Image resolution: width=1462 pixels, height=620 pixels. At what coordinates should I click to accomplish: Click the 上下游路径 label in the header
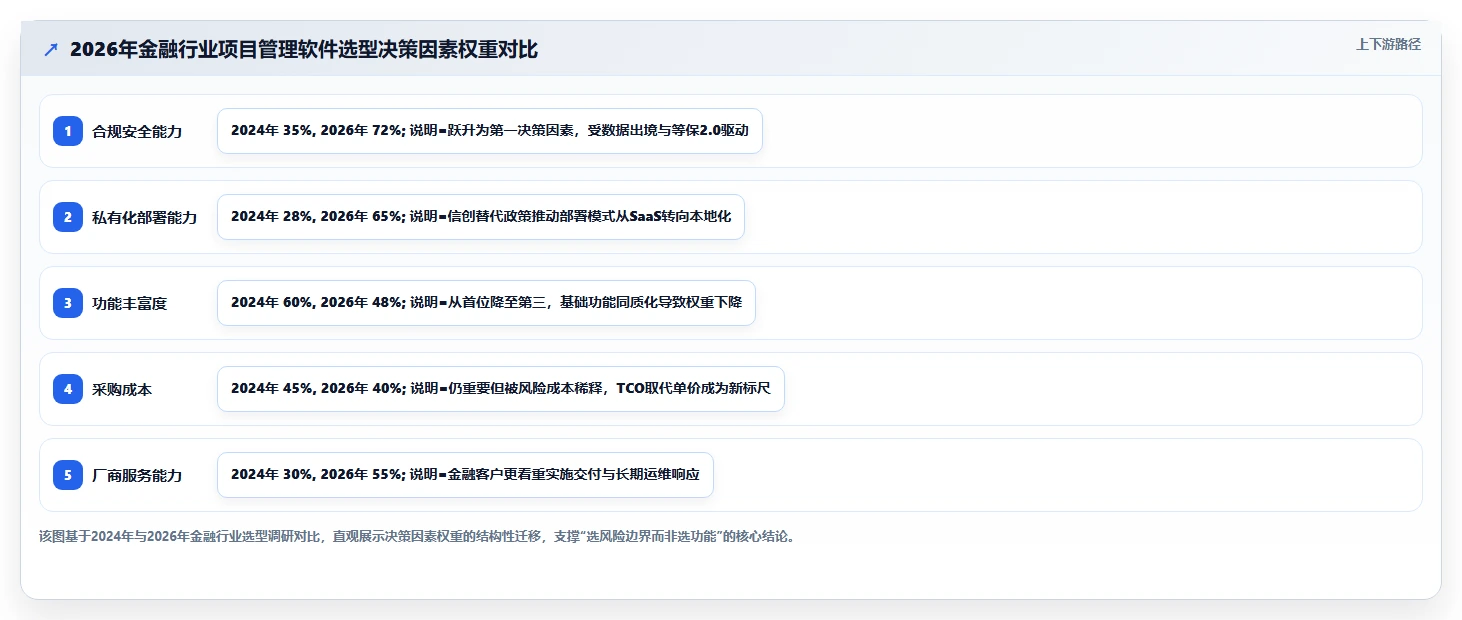[x=1388, y=44]
